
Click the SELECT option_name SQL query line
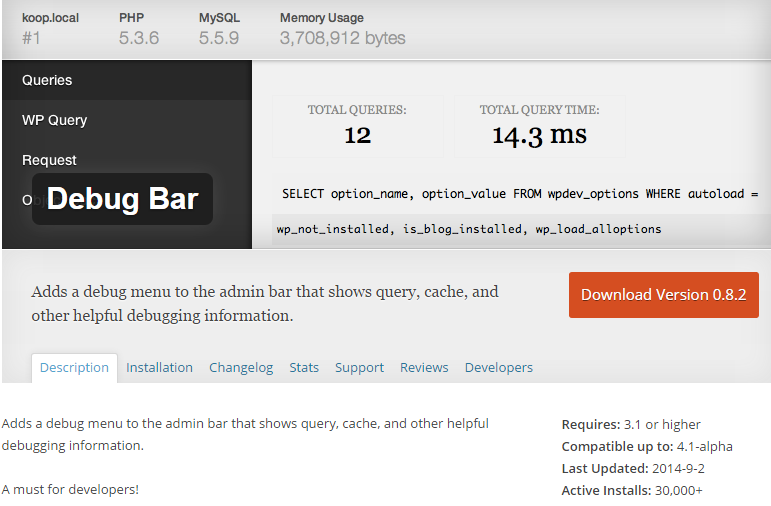pos(520,194)
